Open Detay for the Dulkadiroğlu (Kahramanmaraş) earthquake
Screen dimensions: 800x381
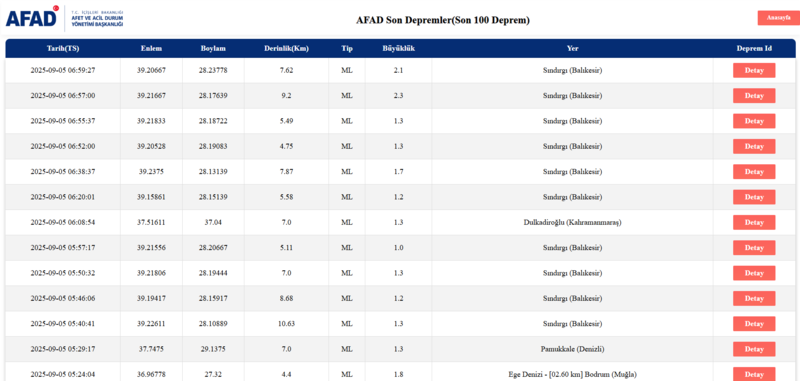(x=754, y=222)
